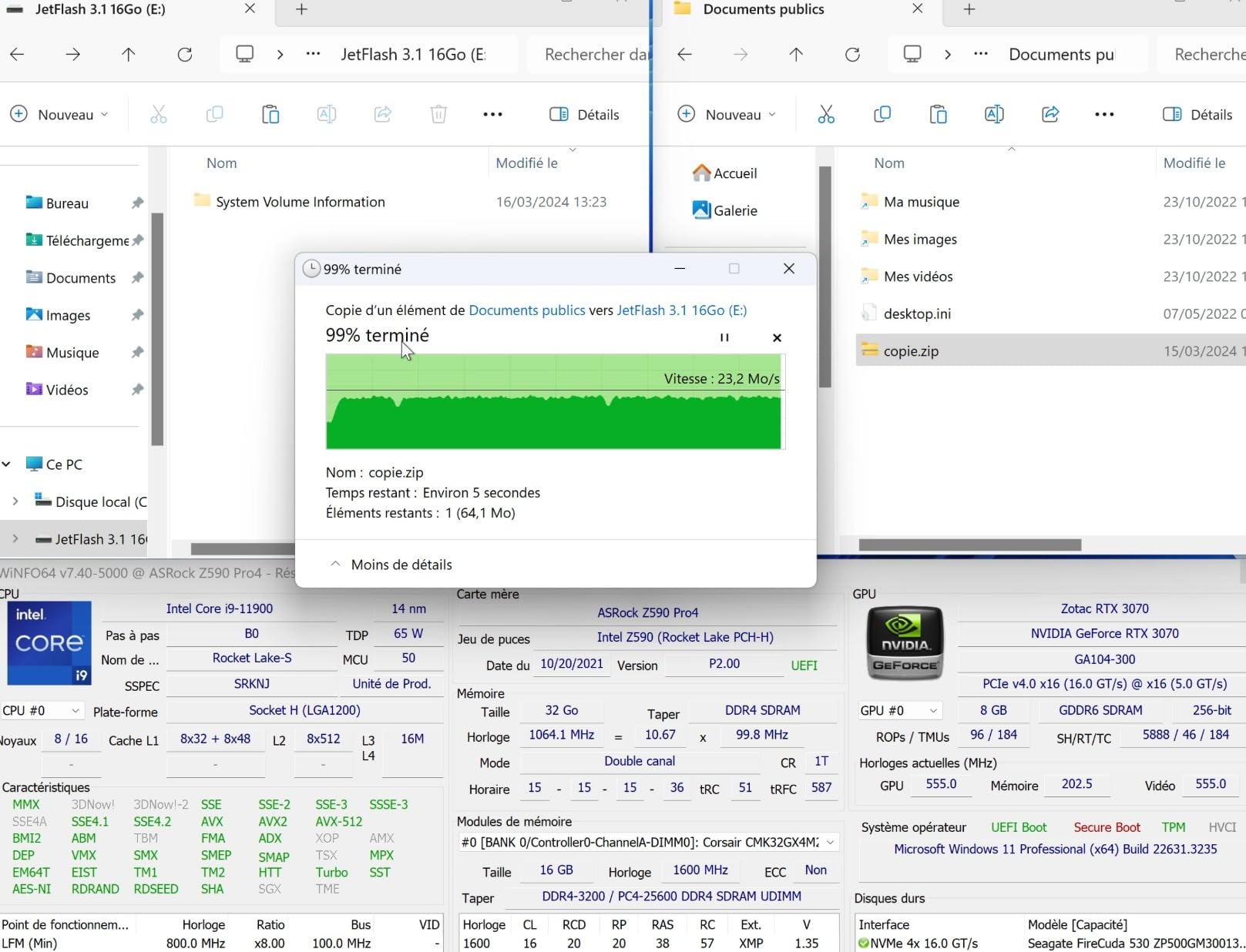Toggle Détails pane in JetFlash window

coord(584,115)
